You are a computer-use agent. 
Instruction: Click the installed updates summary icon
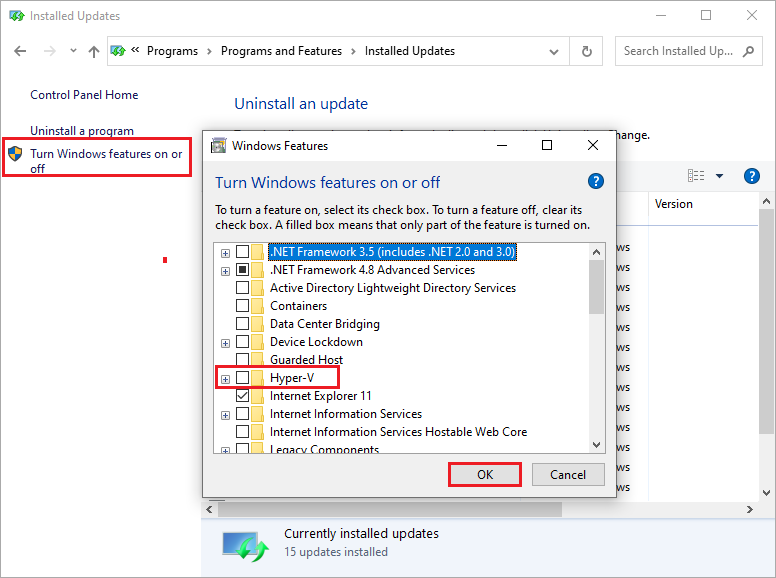click(x=245, y=546)
